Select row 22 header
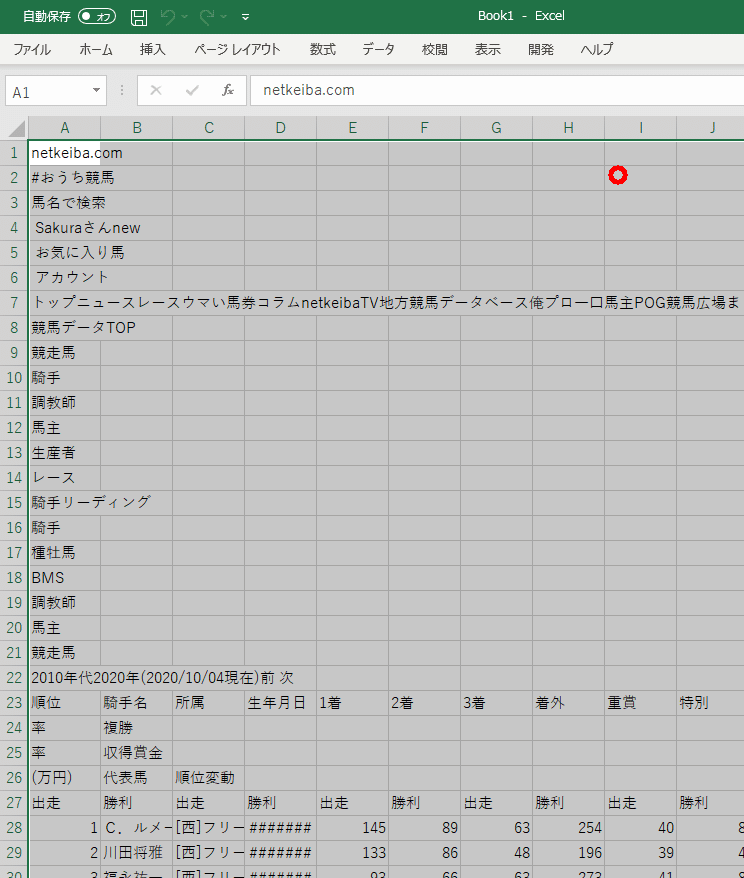744x878 pixels. pos(14,678)
